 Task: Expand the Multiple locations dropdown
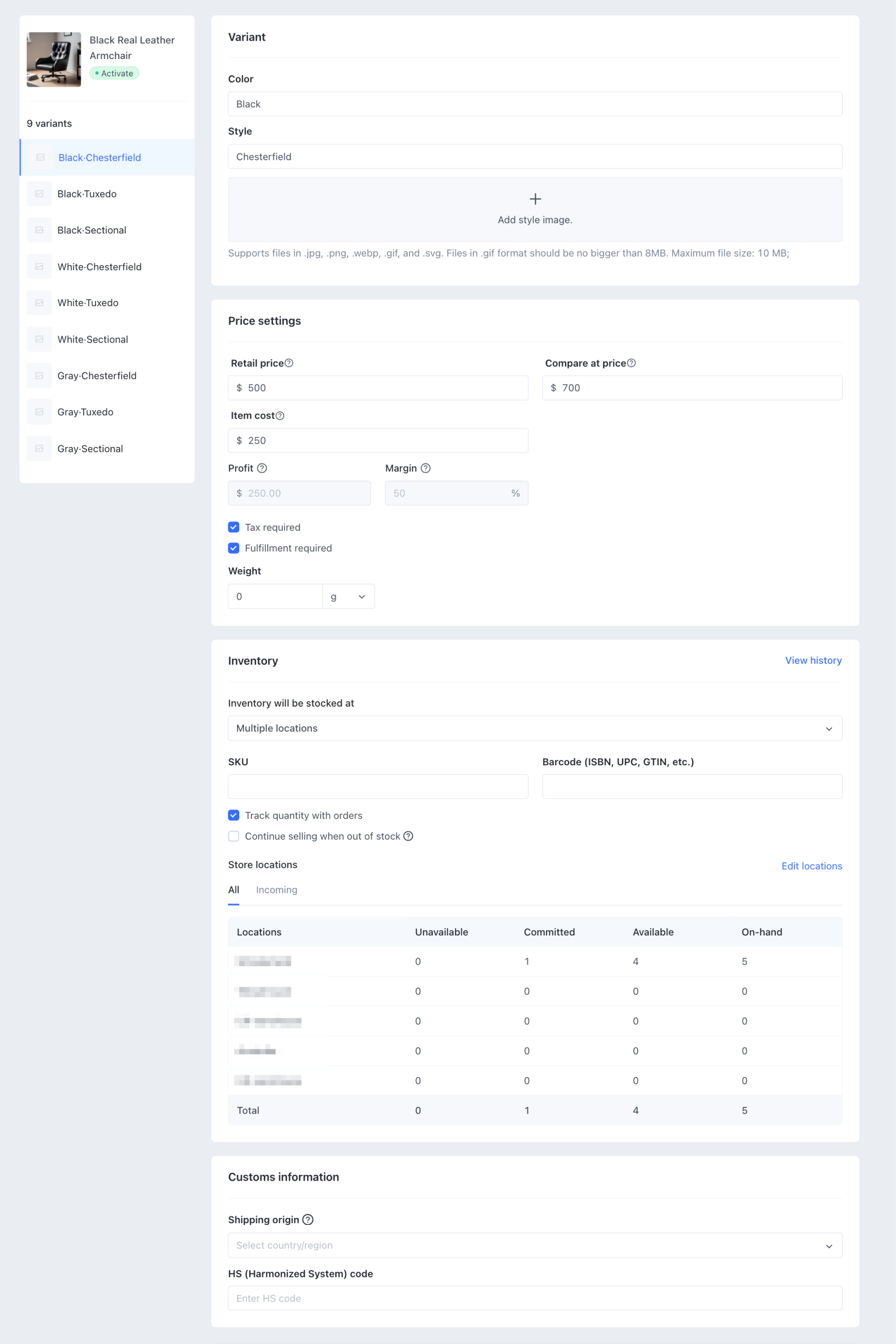tap(535, 728)
